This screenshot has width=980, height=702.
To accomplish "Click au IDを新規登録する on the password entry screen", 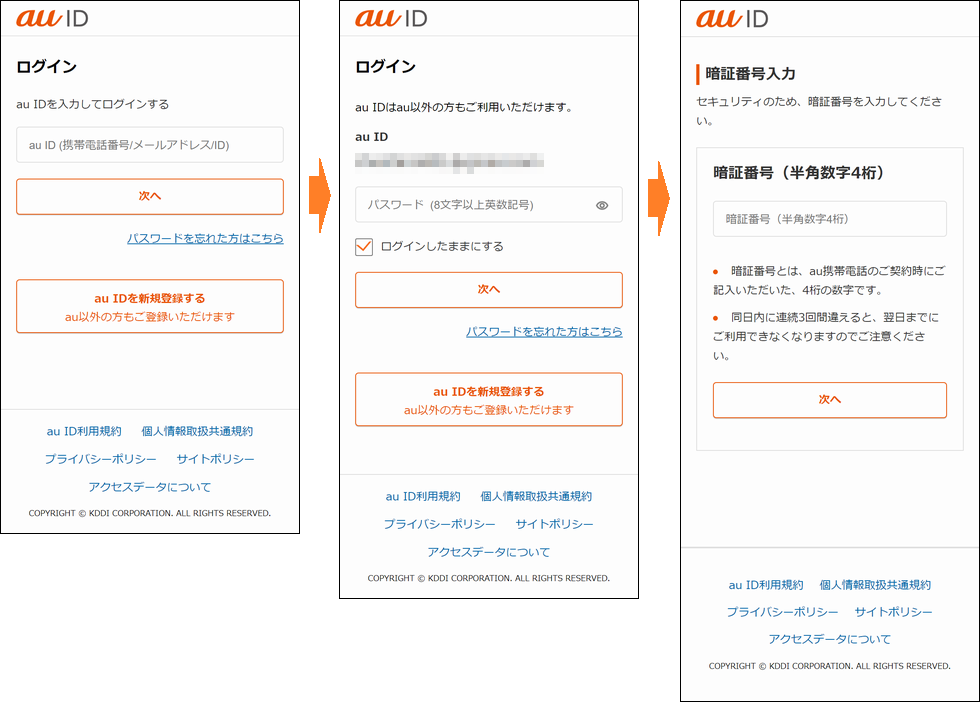I will [488, 400].
